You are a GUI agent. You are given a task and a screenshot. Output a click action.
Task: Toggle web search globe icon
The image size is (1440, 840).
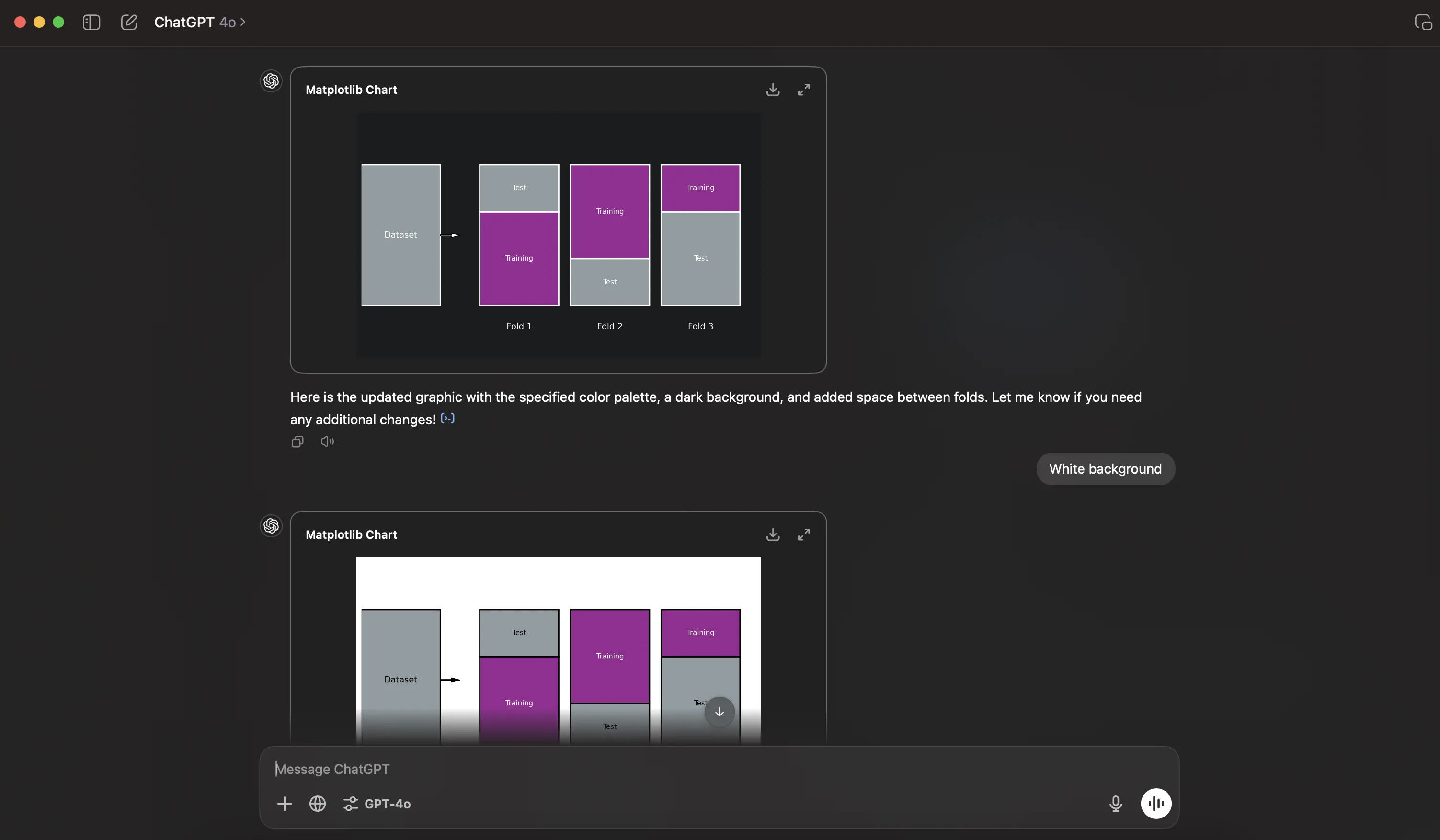(318, 804)
